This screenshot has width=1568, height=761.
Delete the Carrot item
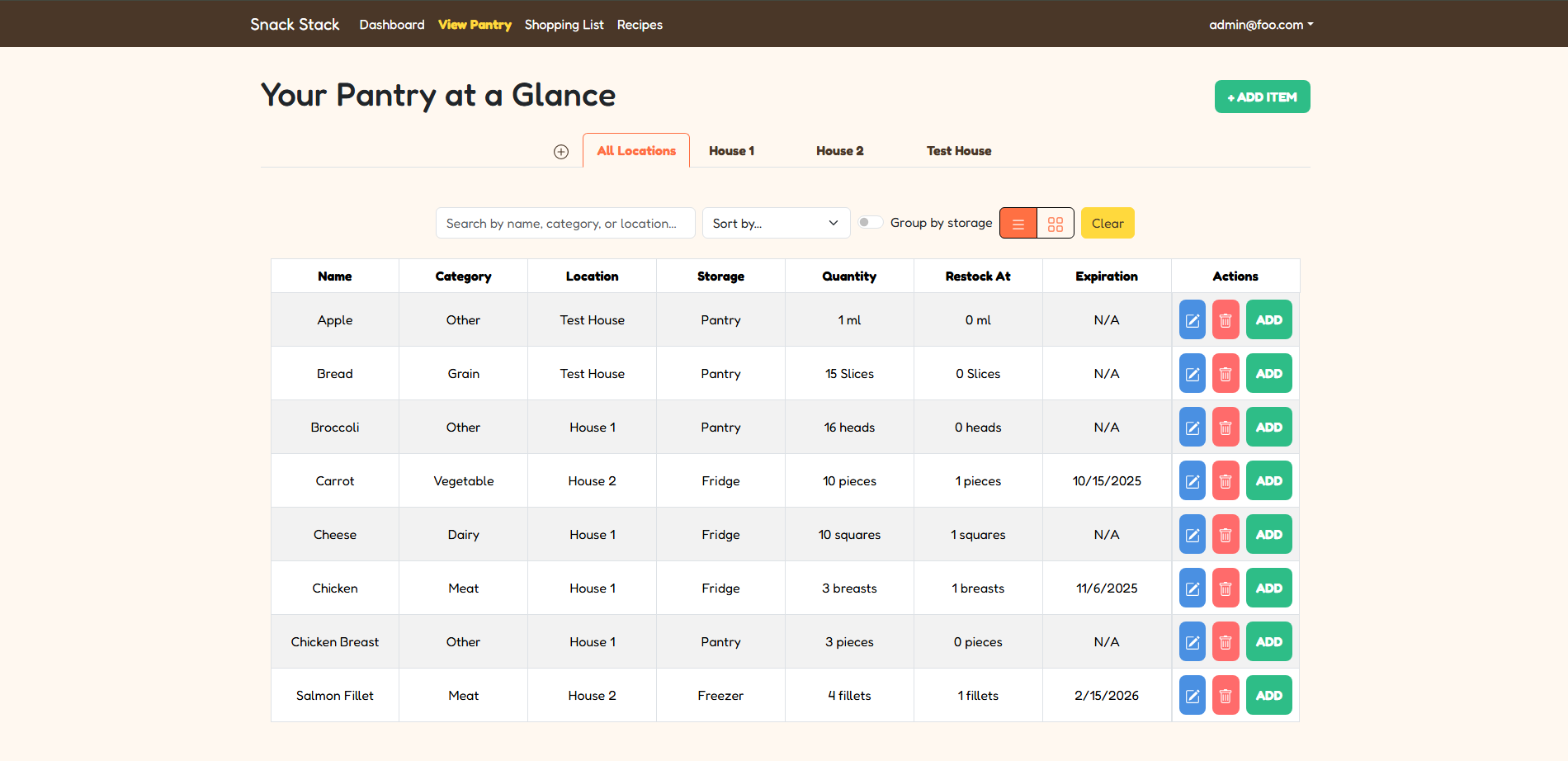pyautogui.click(x=1226, y=480)
